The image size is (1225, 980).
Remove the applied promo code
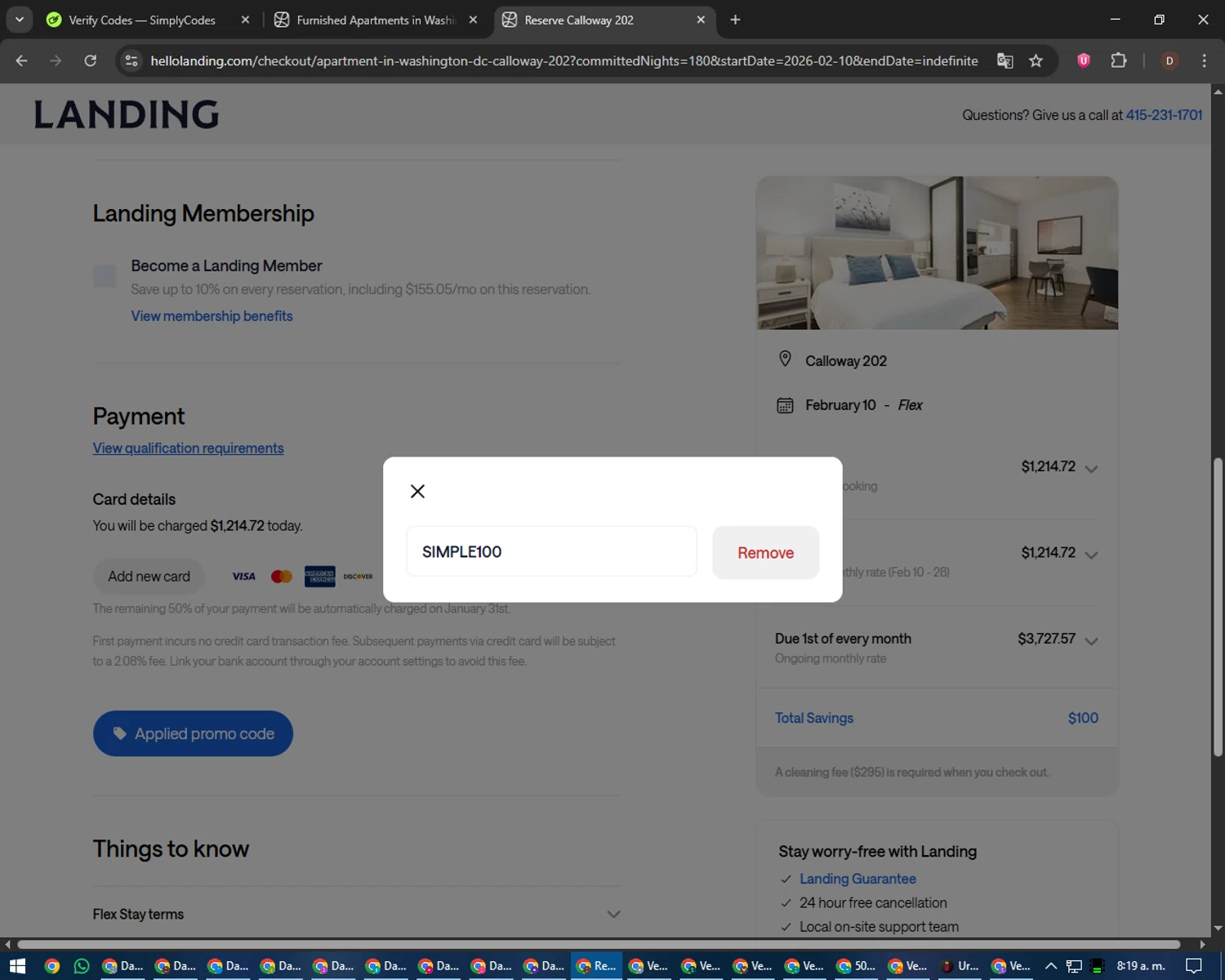tap(765, 553)
